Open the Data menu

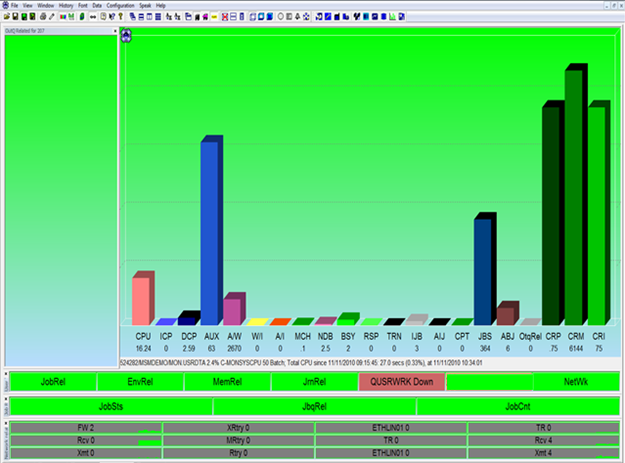[97, 5]
